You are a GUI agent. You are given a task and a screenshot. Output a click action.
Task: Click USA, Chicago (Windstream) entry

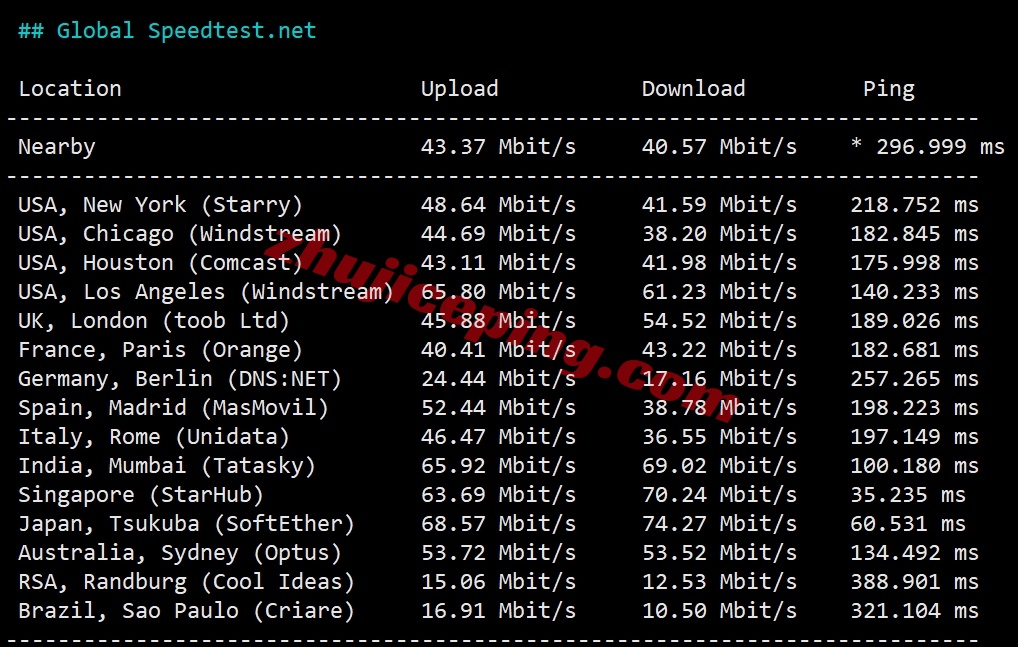tap(180, 234)
